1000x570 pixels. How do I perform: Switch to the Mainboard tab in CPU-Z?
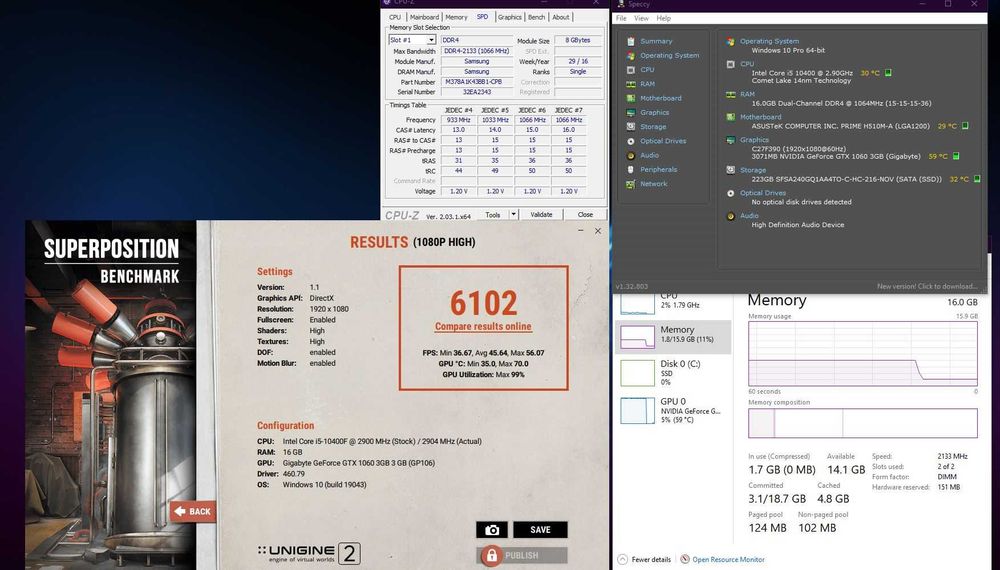pyautogui.click(x=424, y=17)
